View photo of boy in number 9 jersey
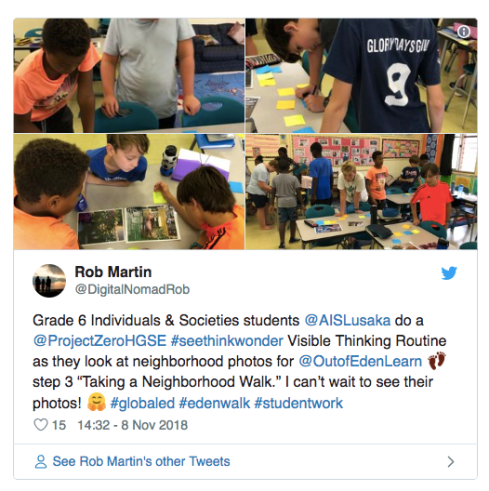The height and width of the screenshot is (491, 489). click(361, 76)
